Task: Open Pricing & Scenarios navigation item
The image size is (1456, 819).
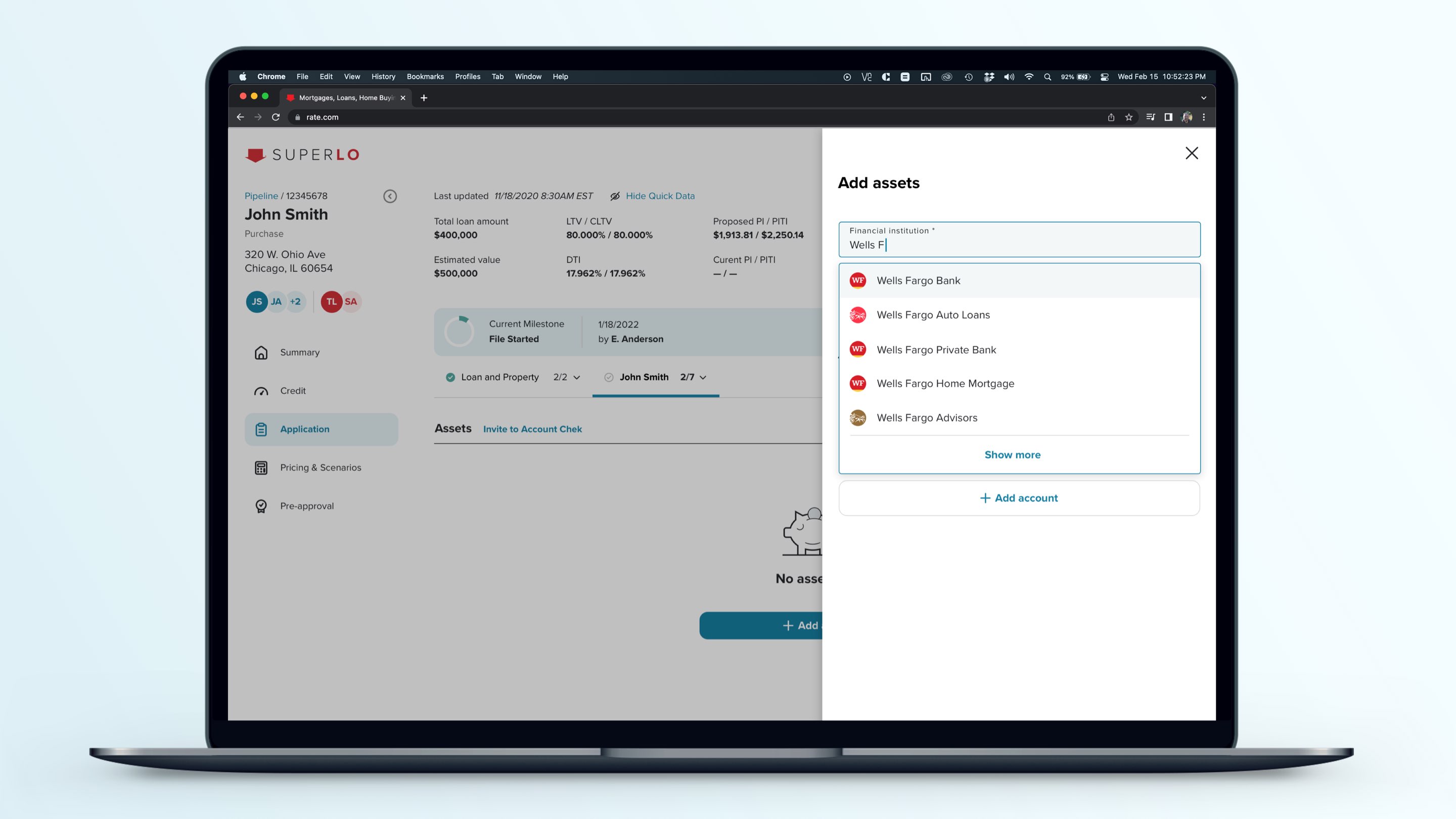Action: click(321, 468)
